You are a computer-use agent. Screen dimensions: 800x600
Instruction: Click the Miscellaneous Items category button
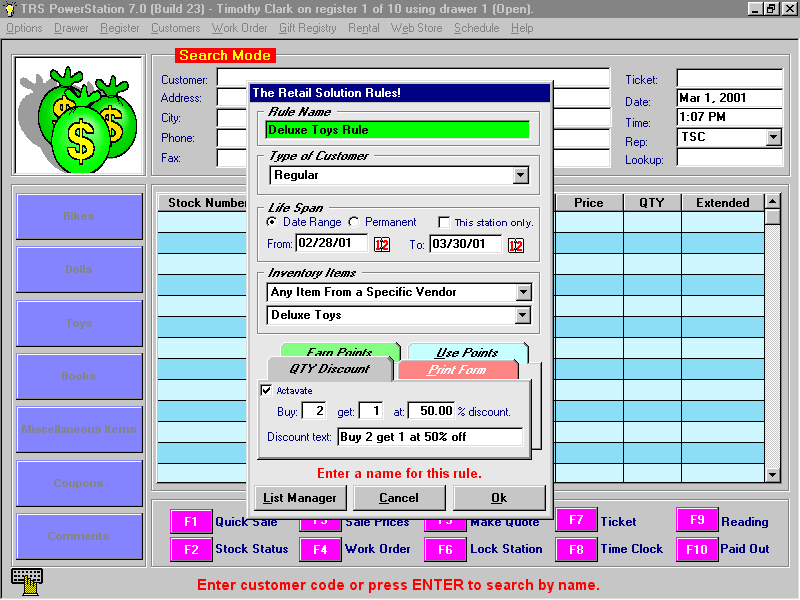(79, 430)
